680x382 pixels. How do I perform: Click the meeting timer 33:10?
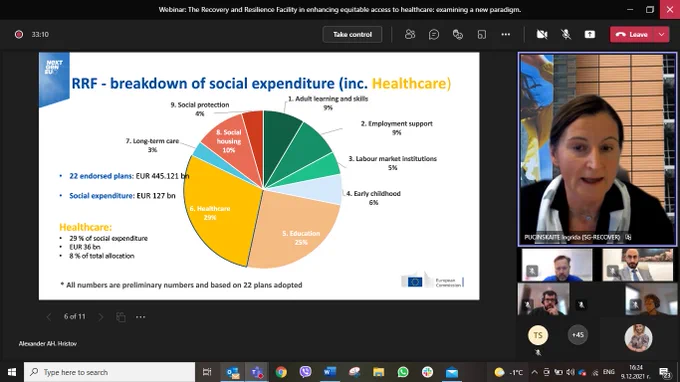40,34
